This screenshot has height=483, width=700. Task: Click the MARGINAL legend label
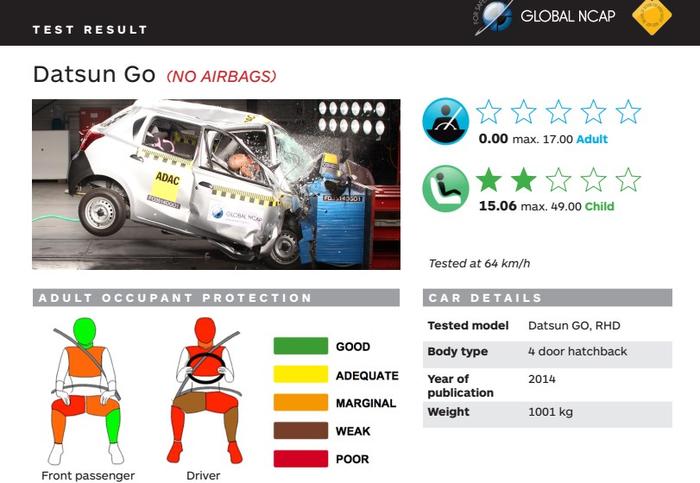coord(366,404)
